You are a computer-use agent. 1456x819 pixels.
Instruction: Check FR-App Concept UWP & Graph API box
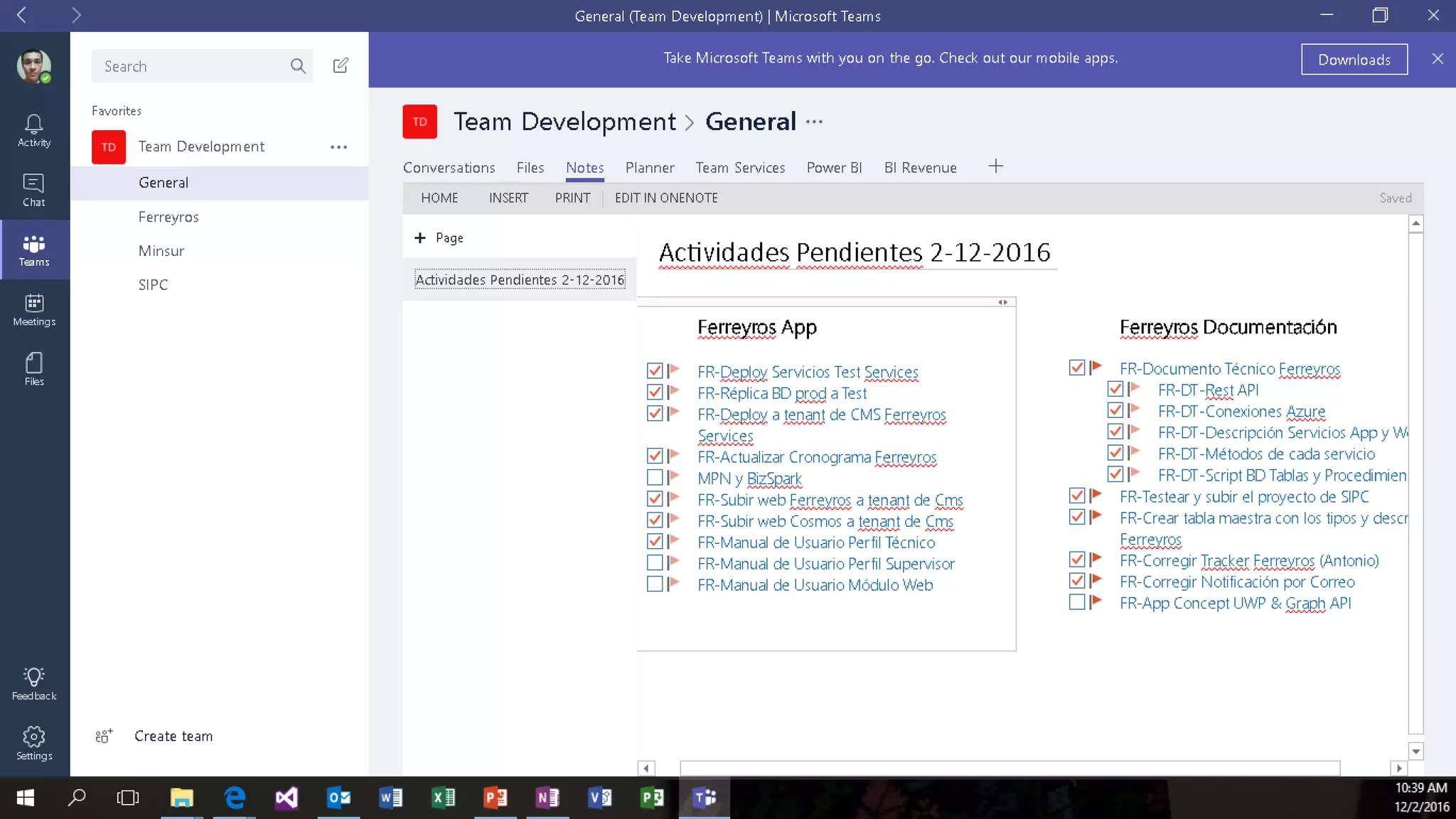pyautogui.click(x=1077, y=603)
